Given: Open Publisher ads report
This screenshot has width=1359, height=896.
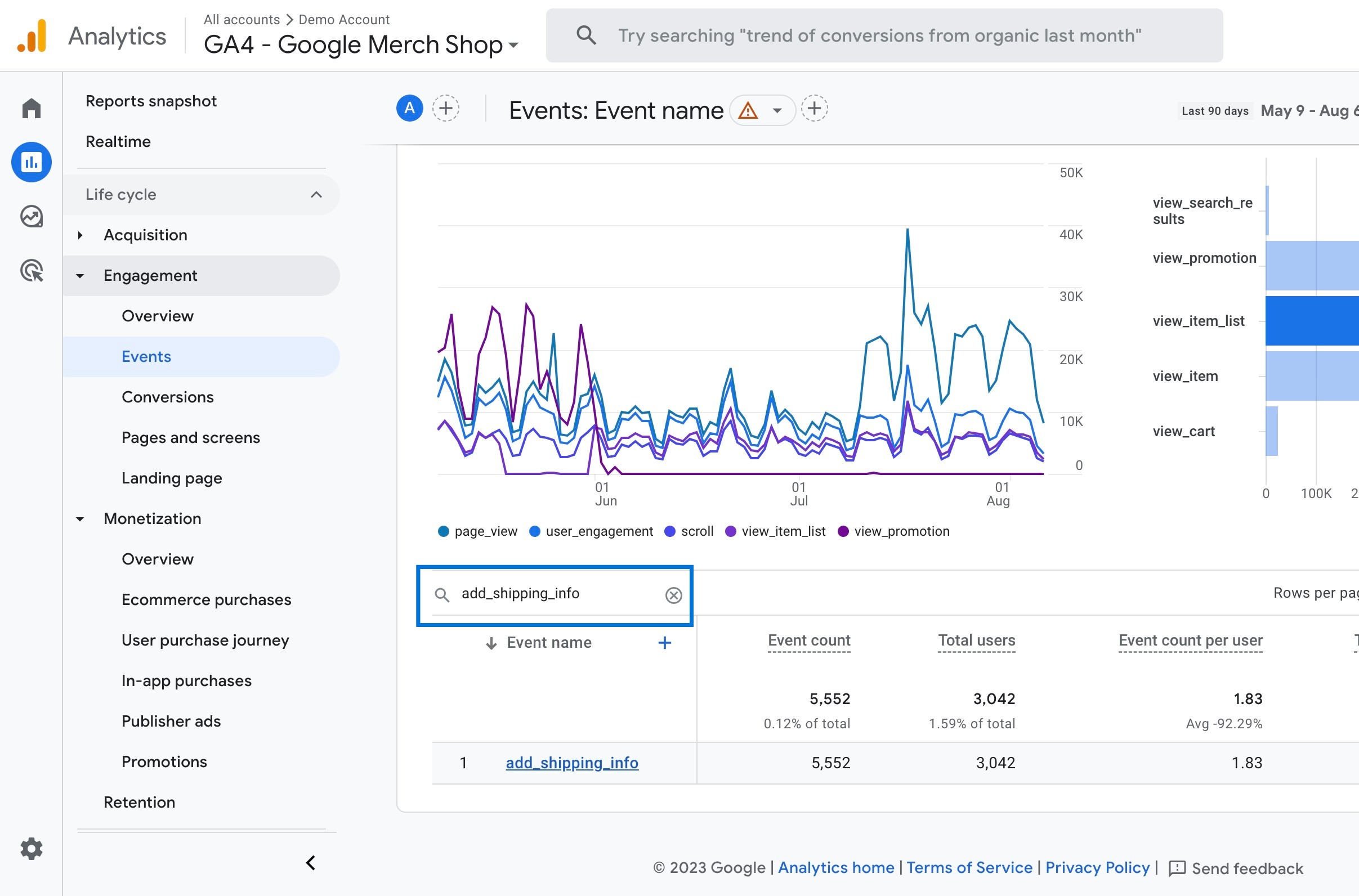Looking at the screenshot, I should [171, 721].
